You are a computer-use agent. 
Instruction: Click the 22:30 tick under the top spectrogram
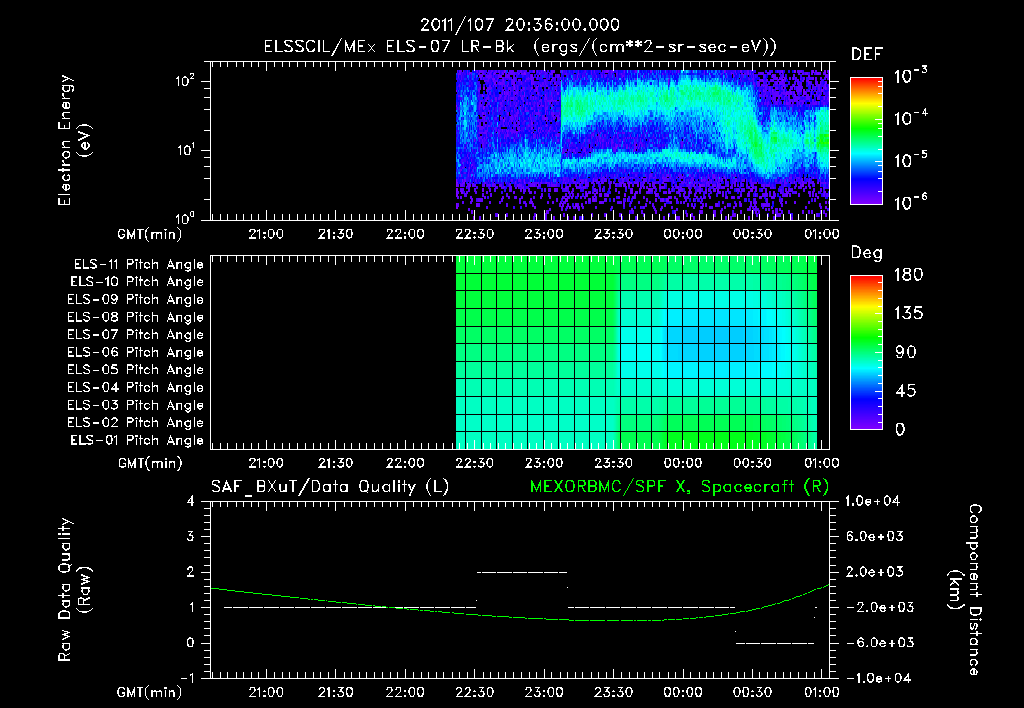474,234
